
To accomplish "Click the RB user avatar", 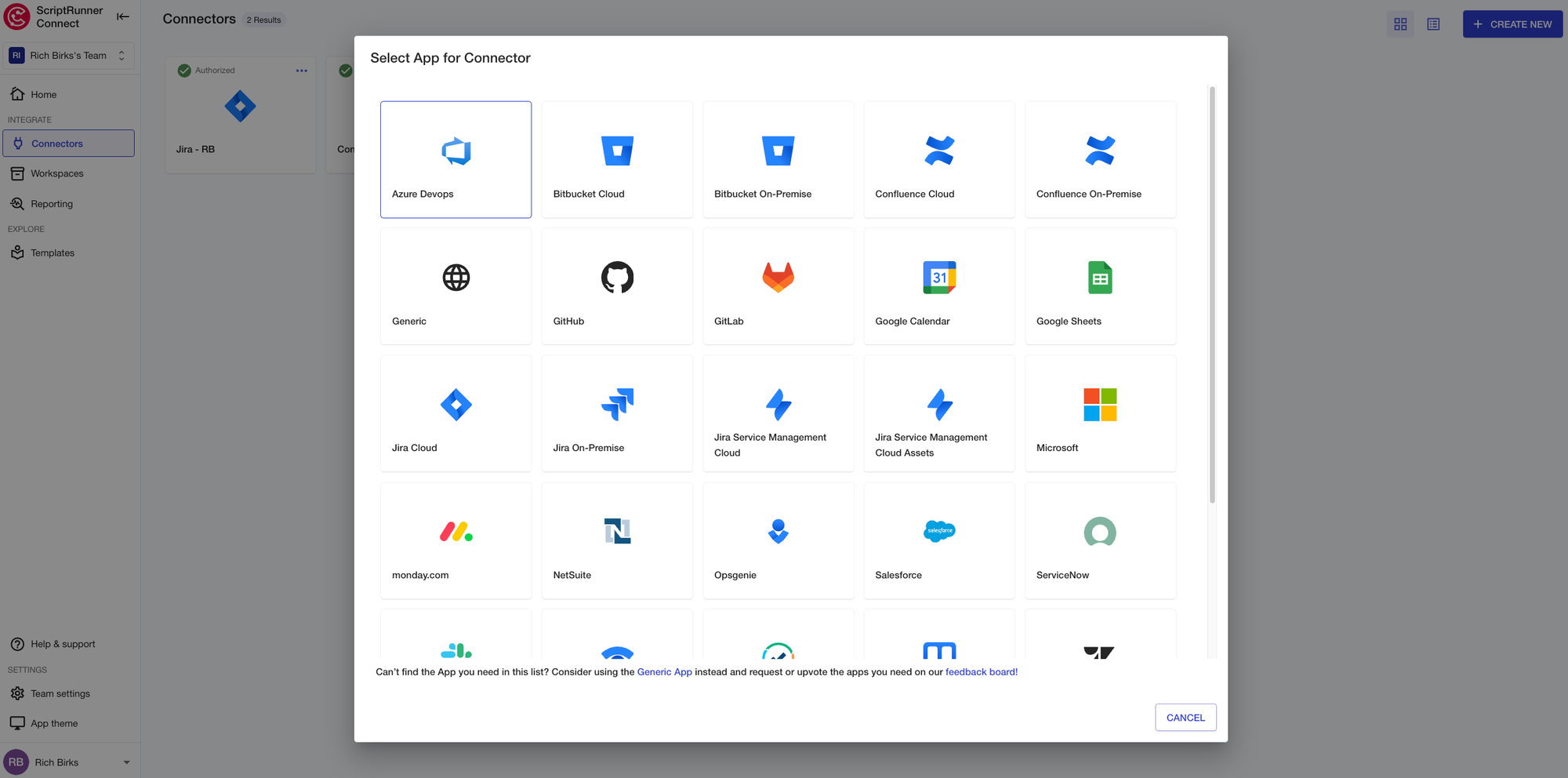I will 16,762.
